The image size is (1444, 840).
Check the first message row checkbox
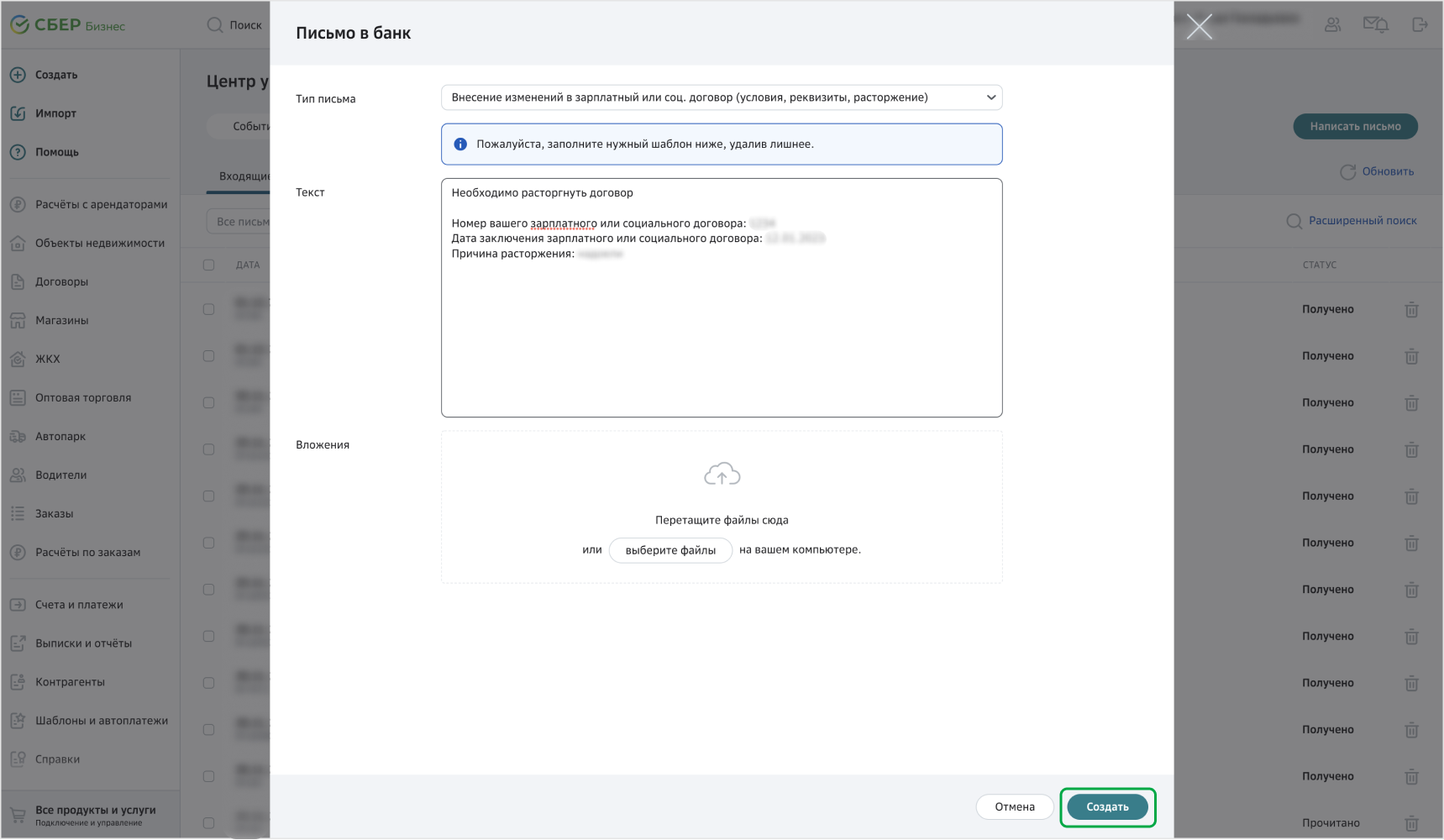pyautogui.click(x=209, y=309)
